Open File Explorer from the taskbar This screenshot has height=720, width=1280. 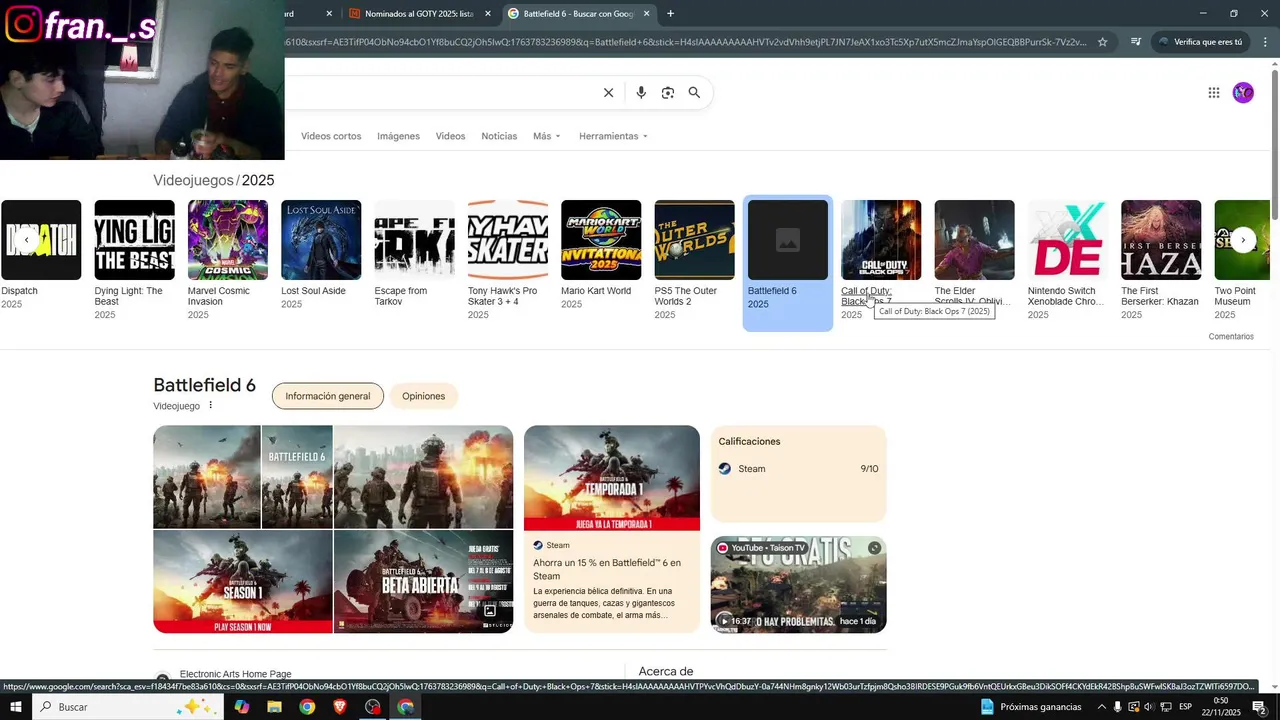[x=274, y=707]
